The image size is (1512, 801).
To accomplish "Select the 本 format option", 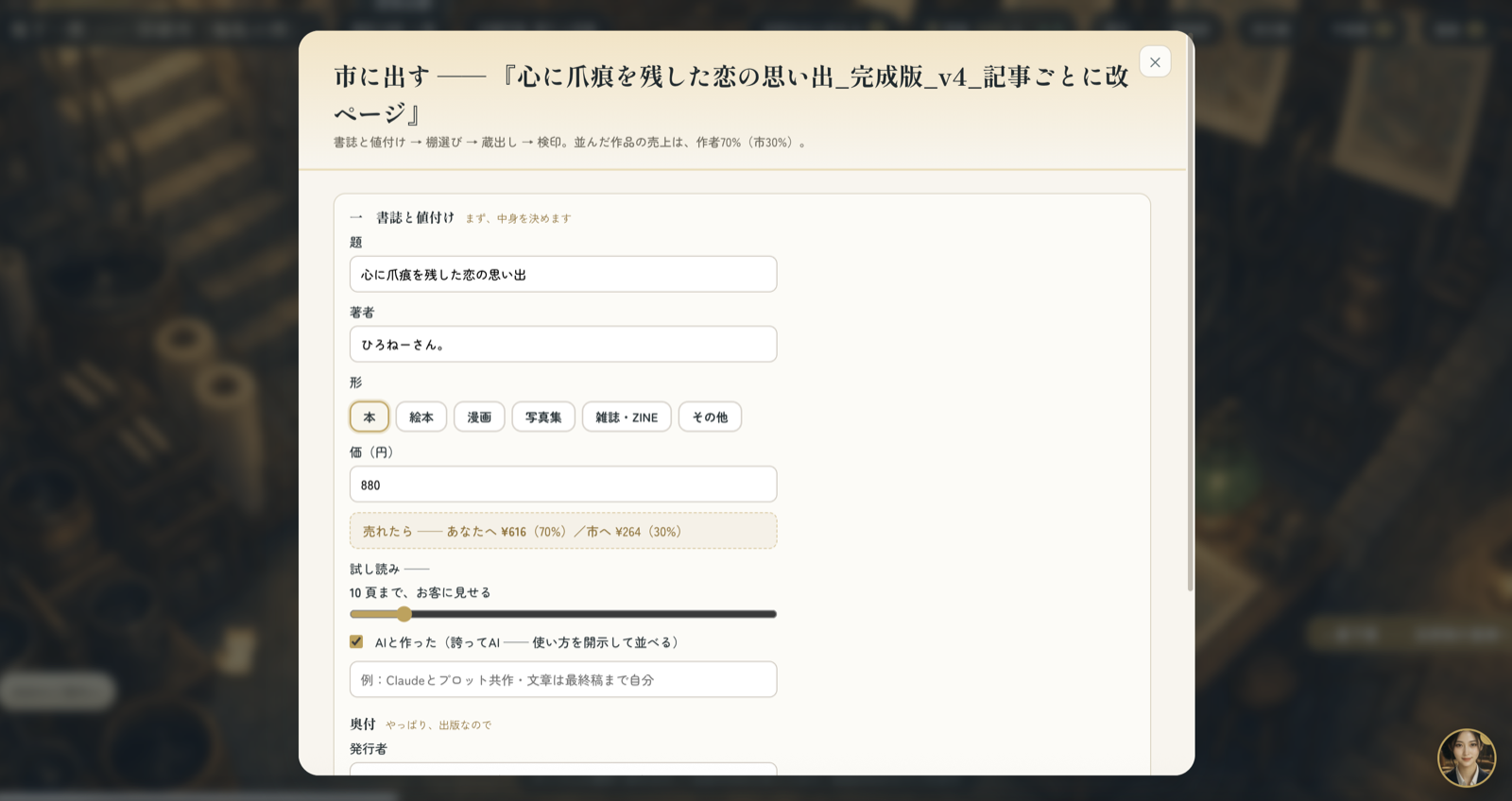I will (369, 417).
